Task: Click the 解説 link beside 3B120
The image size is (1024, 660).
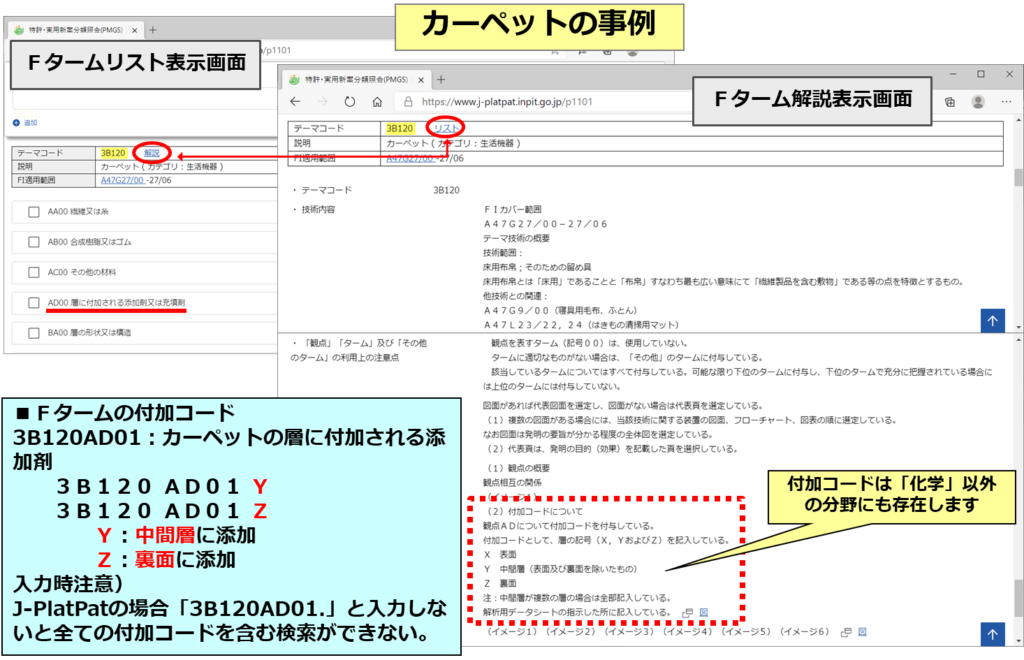Action: pyautogui.click(x=151, y=153)
